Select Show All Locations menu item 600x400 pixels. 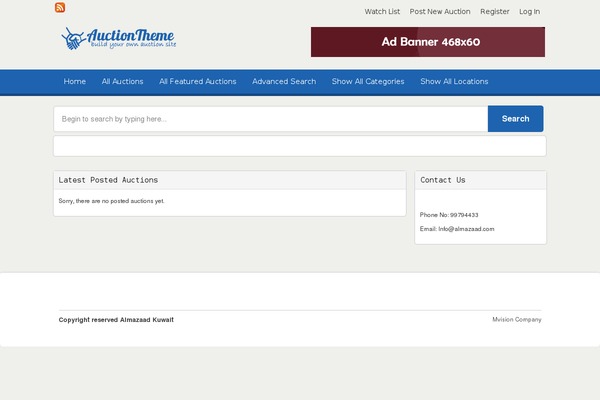coord(454,81)
